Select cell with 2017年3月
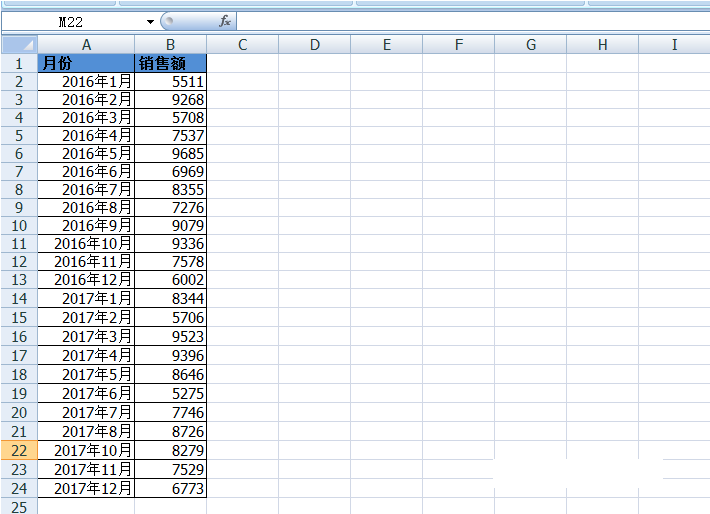Image resolution: width=710 pixels, height=514 pixels. (86, 336)
